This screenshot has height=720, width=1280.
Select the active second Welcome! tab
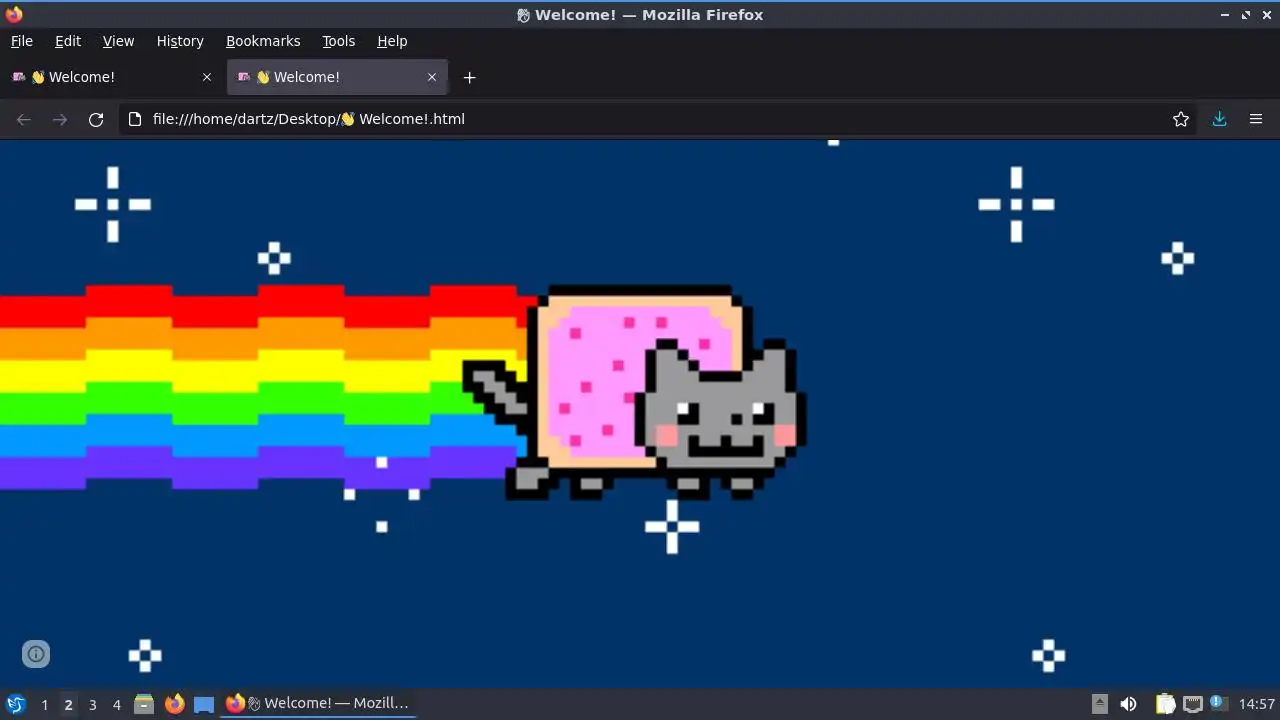(337, 77)
